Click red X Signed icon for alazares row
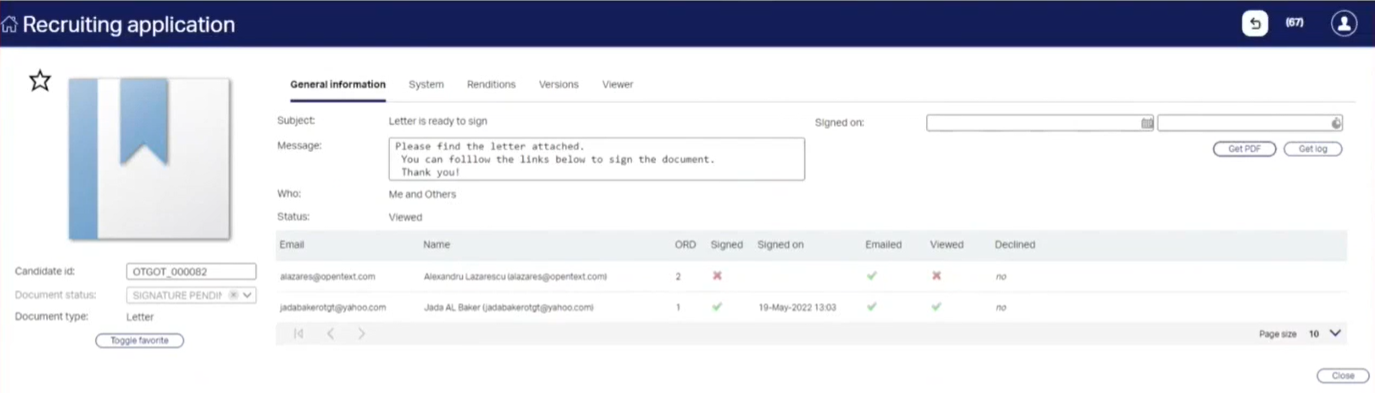The image size is (1375, 393). (x=716, y=275)
